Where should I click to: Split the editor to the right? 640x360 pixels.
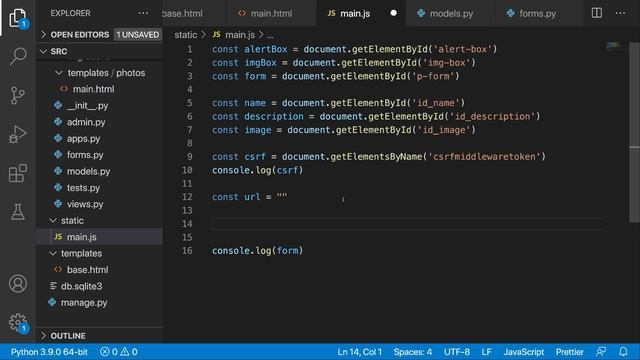[597, 13]
